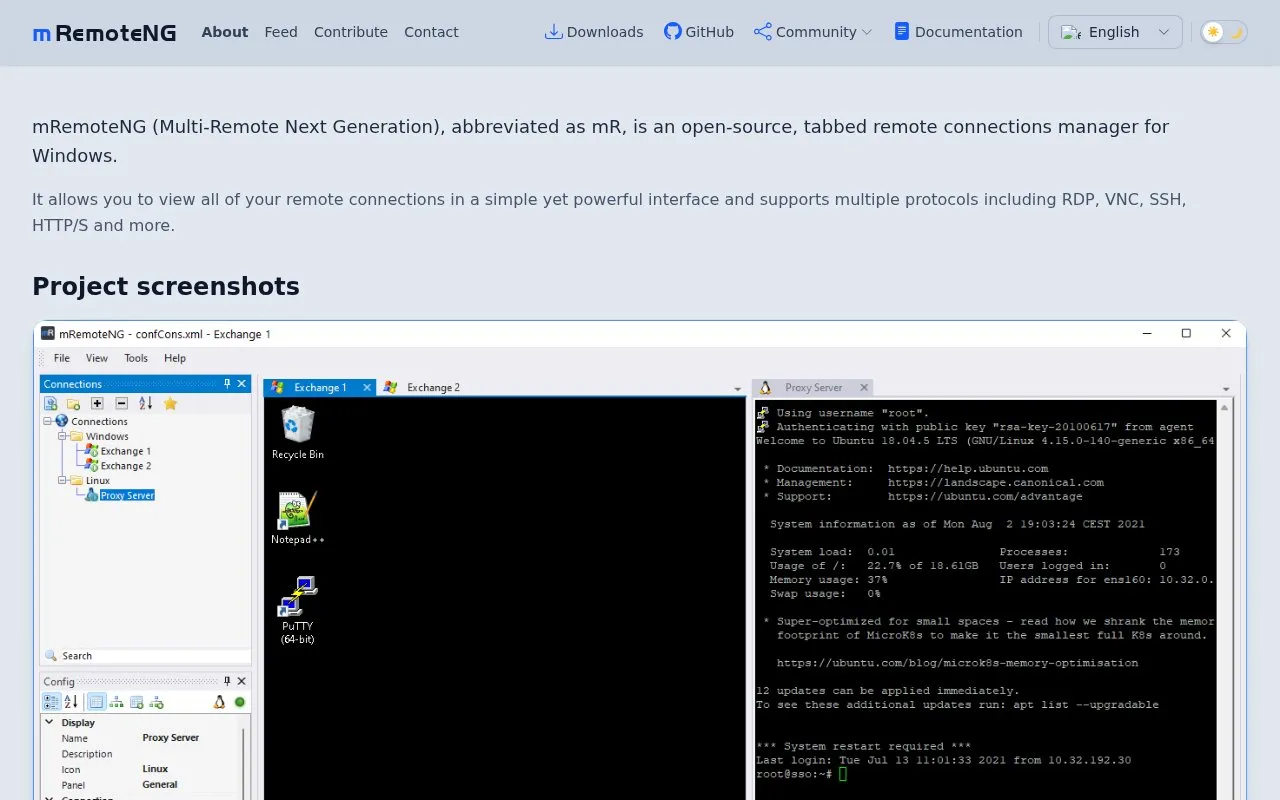Collapse the Linux folder in the connections tree
Viewport: 1280px width, 800px height.
coord(62,480)
